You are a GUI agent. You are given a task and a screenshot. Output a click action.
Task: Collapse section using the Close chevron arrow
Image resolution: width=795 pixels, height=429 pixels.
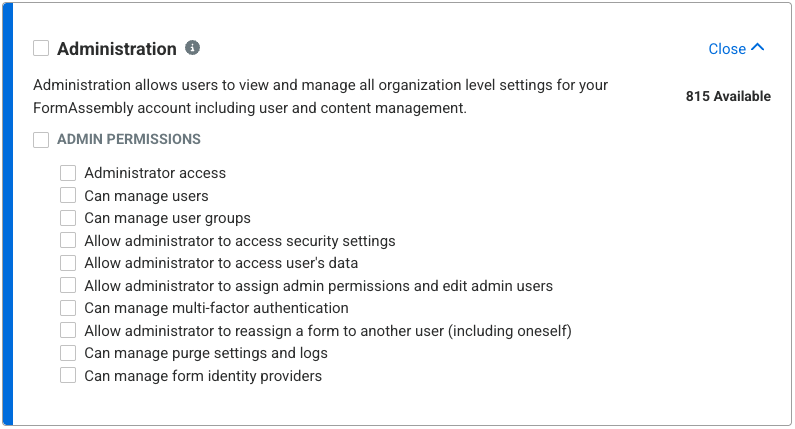(x=757, y=47)
